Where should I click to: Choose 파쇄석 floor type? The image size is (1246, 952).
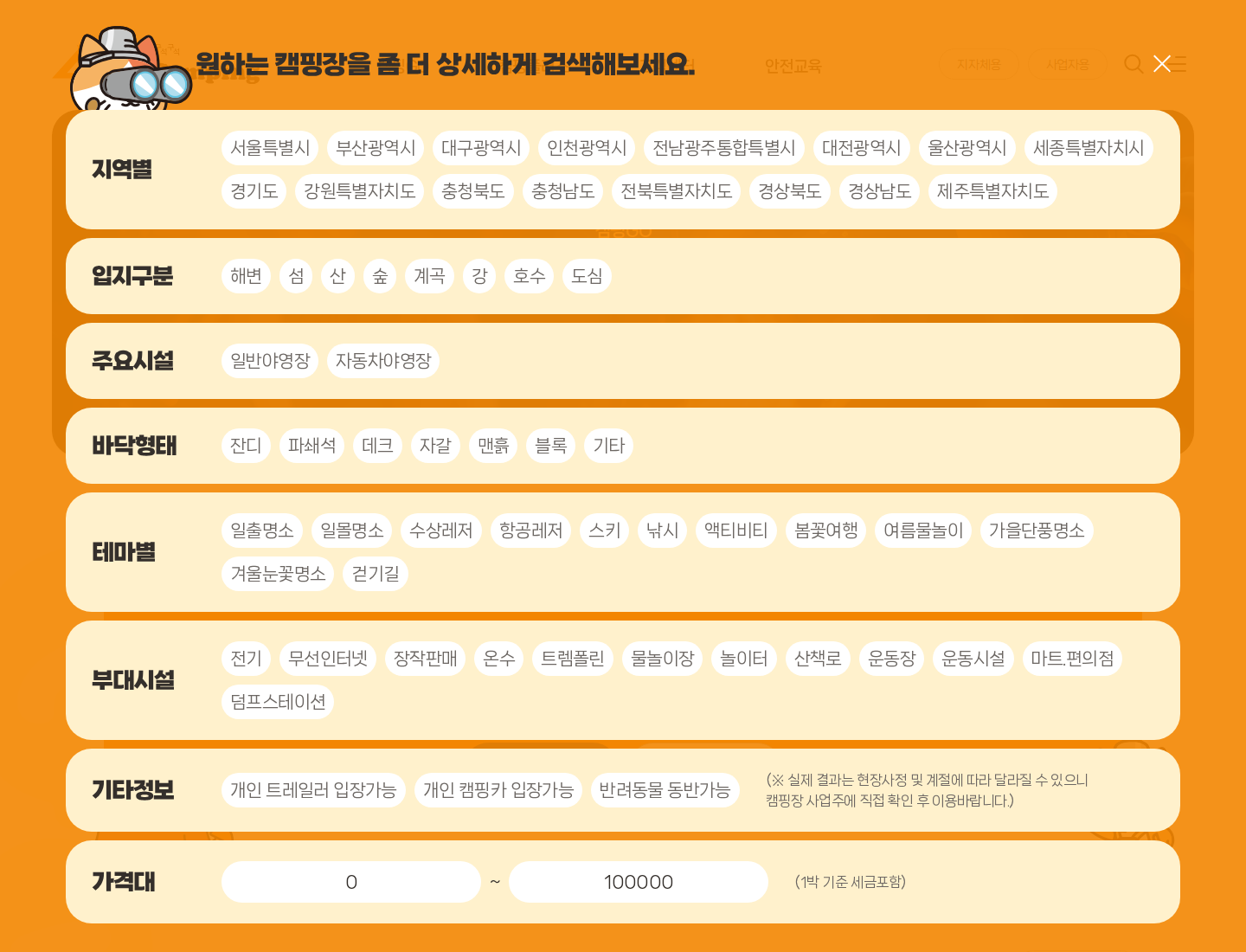(x=312, y=446)
